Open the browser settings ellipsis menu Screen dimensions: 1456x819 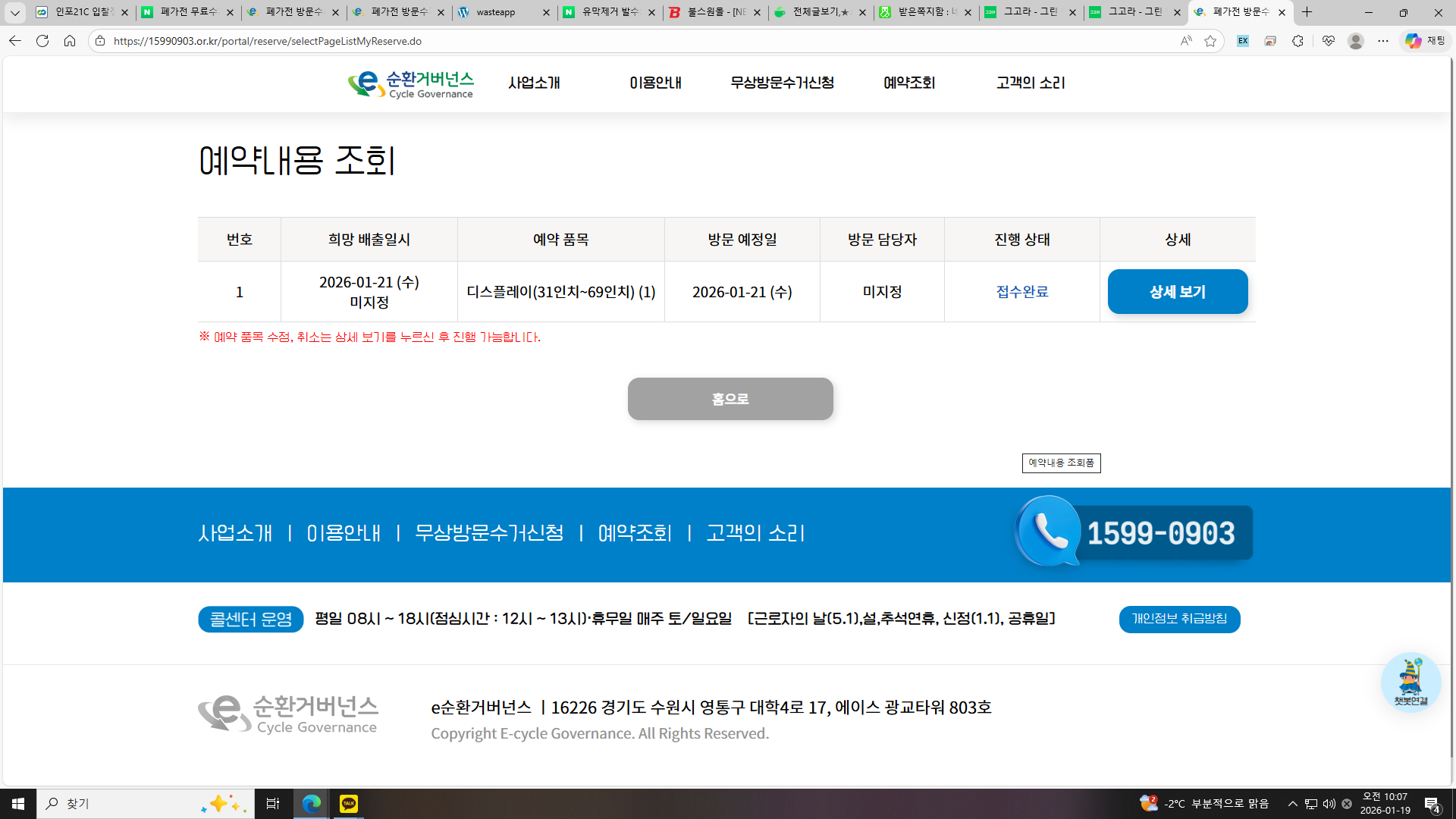(1383, 41)
